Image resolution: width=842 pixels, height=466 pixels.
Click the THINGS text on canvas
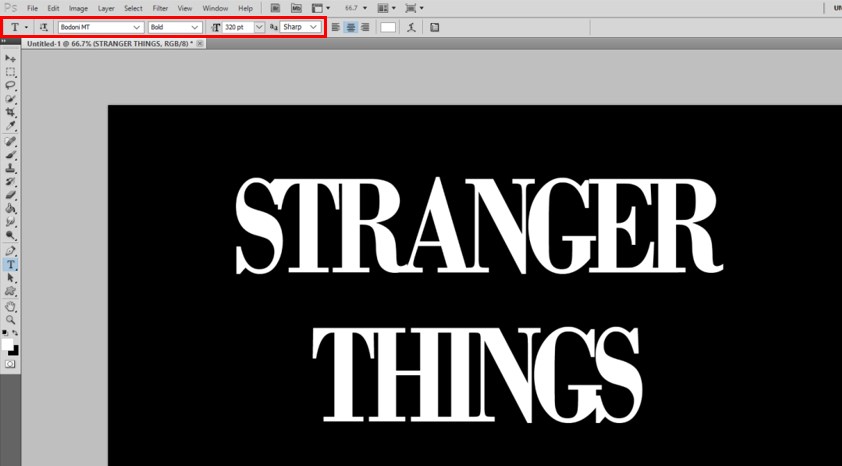coord(477,374)
